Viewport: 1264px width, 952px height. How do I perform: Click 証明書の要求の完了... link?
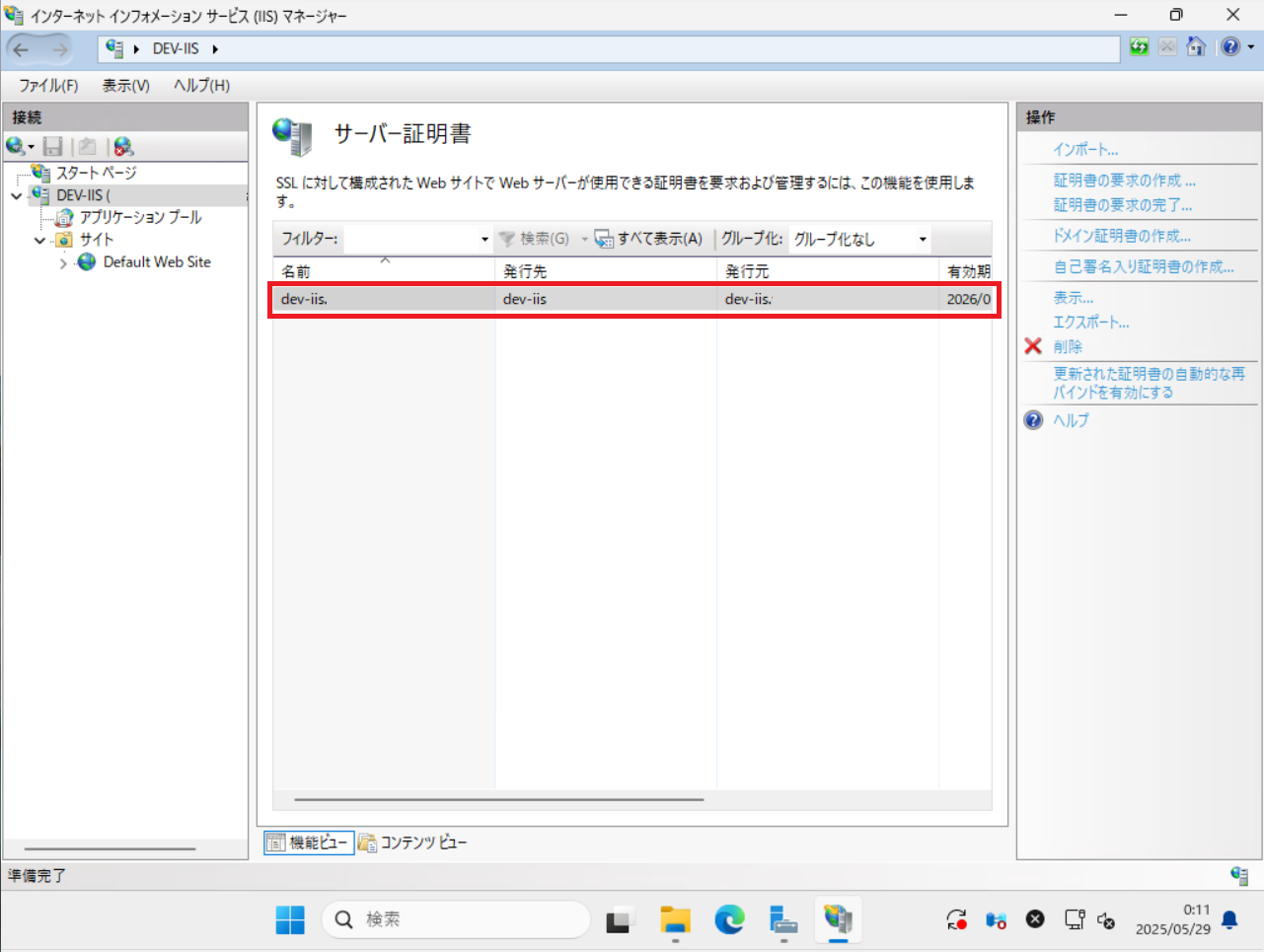pos(1123,205)
